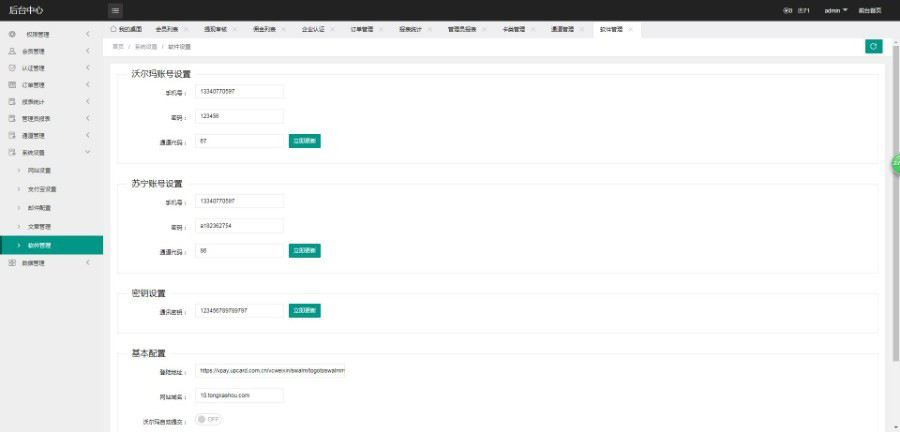This screenshot has width=900, height=432.
Task: Expand the 认证管理 menu chevron
Action: (88, 68)
